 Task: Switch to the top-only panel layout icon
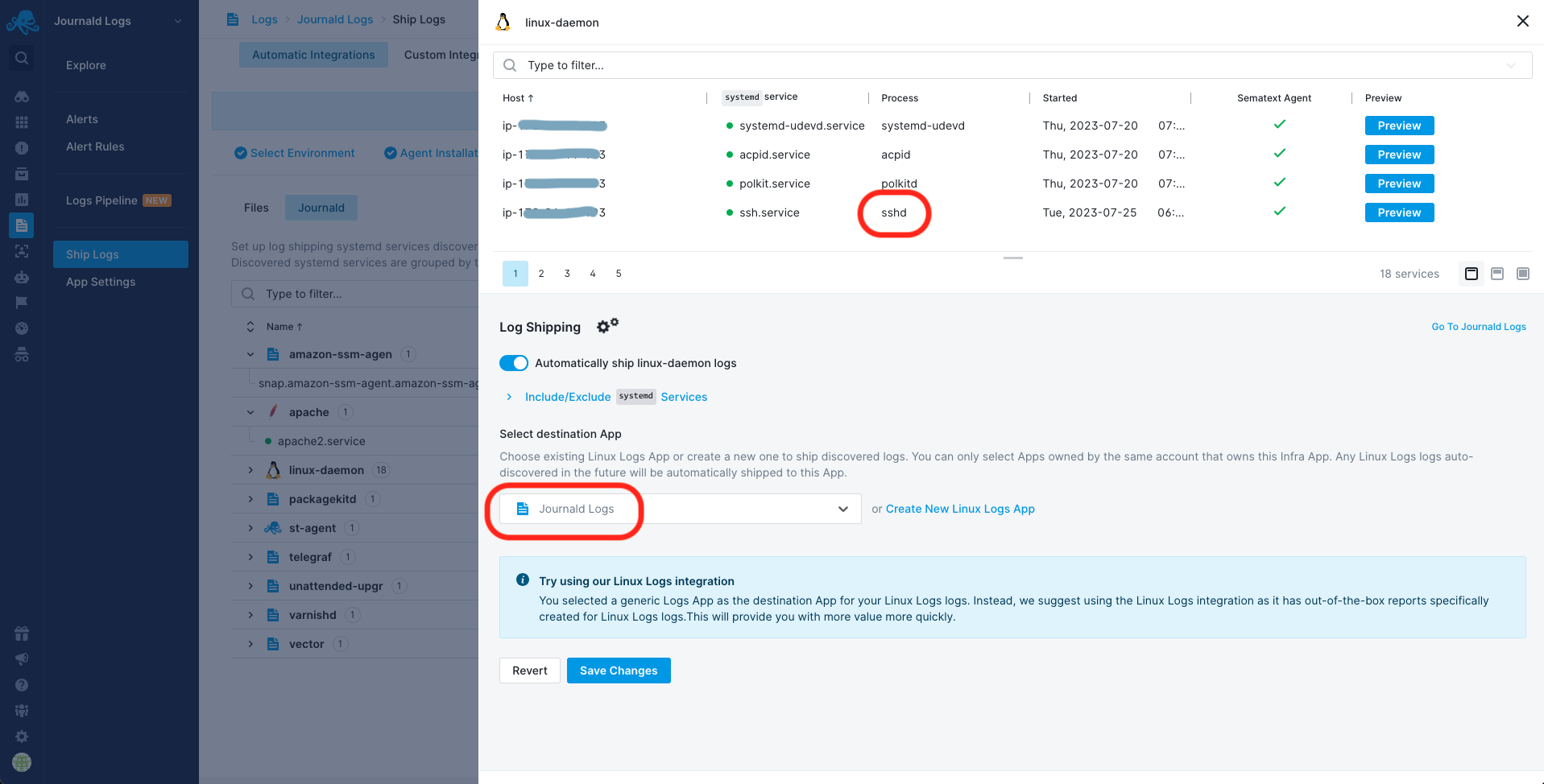pos(1472,274)
